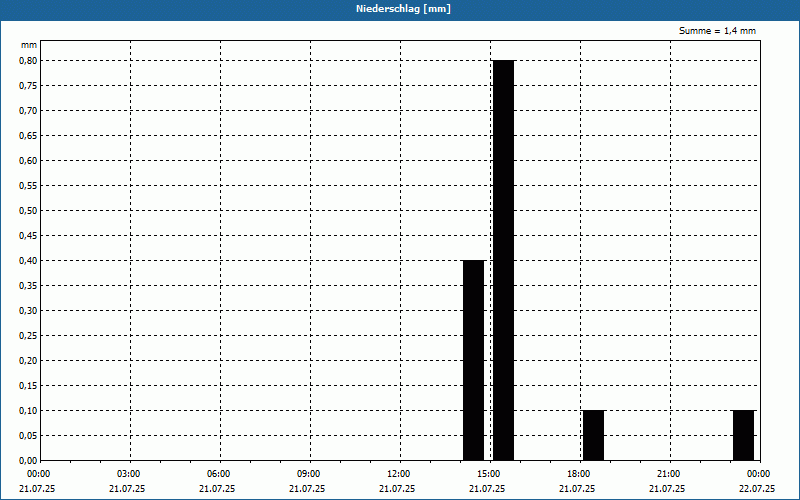The height and width of the screenshot is (500, 800).
Task: Select the 0,10 mm bar near midnight
Action: click(743, 435)
